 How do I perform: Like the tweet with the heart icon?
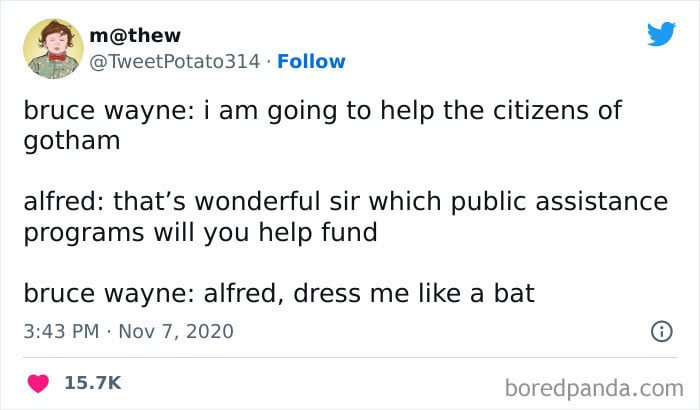point(38,383)
